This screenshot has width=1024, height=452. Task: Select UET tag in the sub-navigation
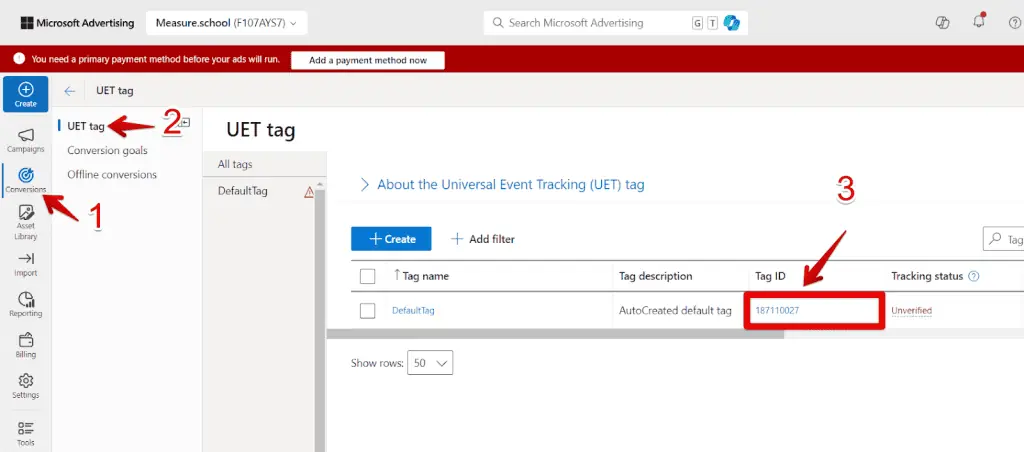coord(86,126)
